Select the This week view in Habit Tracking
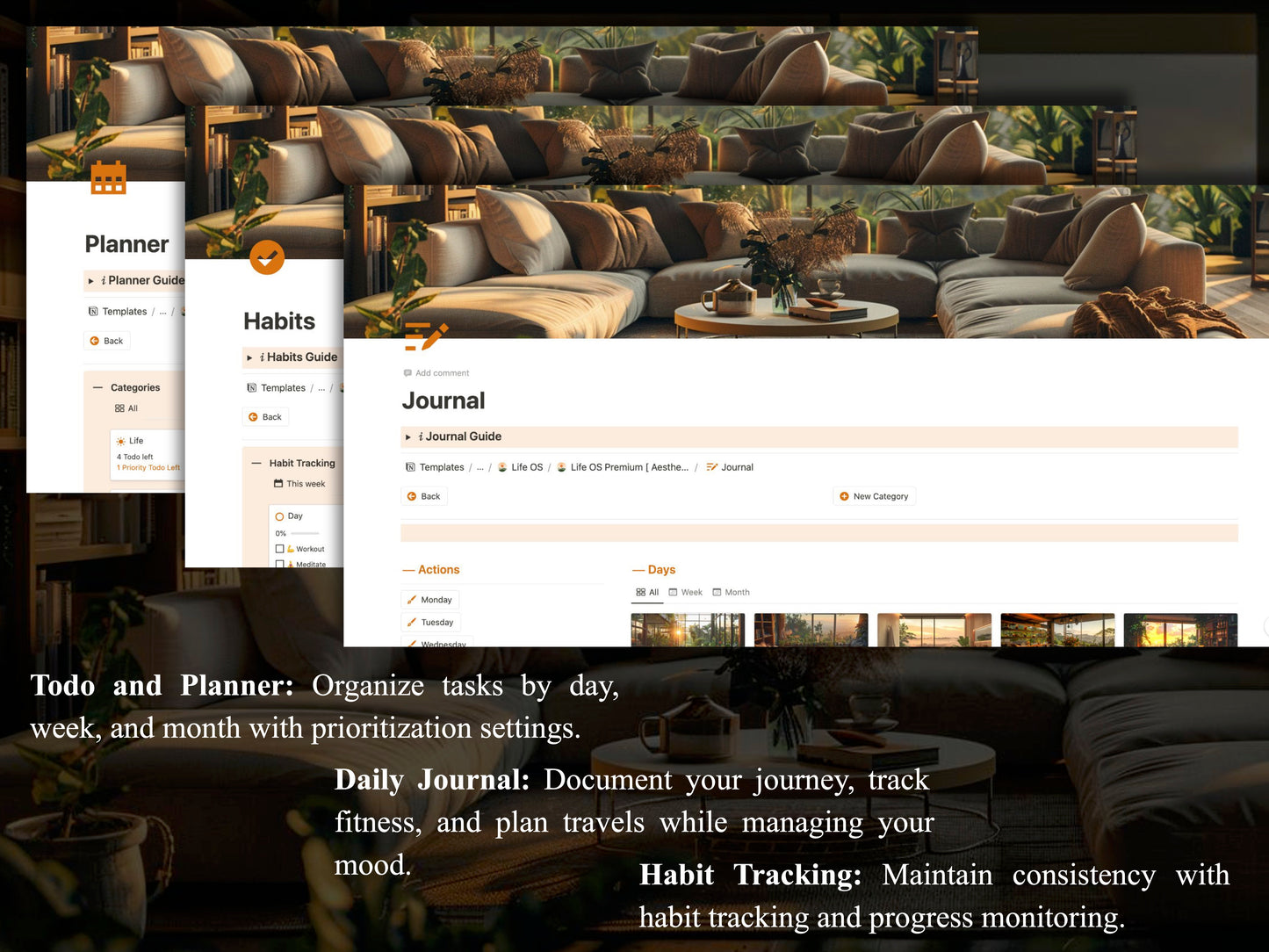 click(299, 484)
